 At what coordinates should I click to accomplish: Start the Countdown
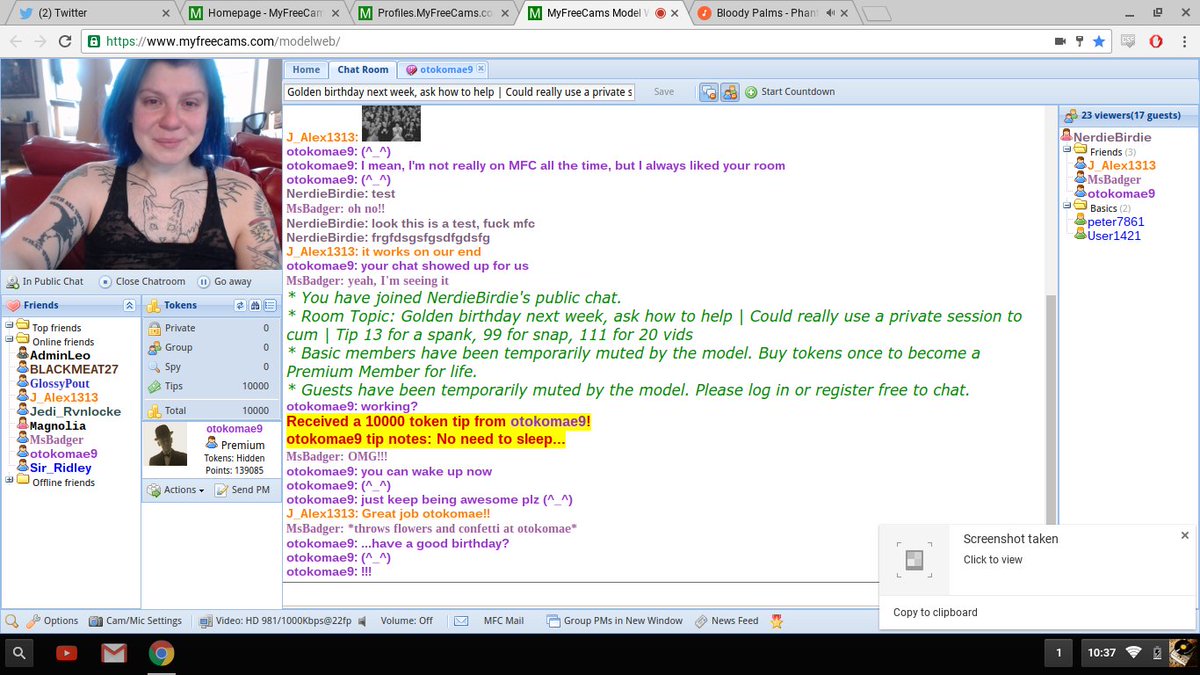pyautogui.click(x=790, y=91)
